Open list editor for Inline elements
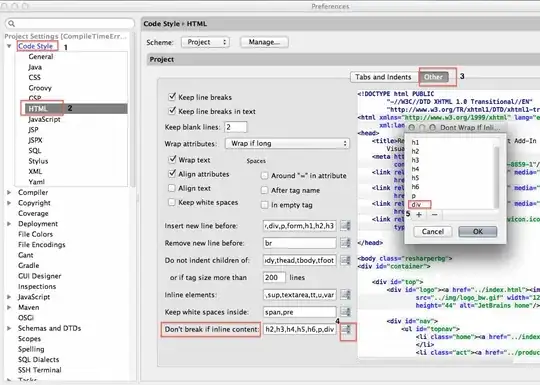 click(345, 295)
